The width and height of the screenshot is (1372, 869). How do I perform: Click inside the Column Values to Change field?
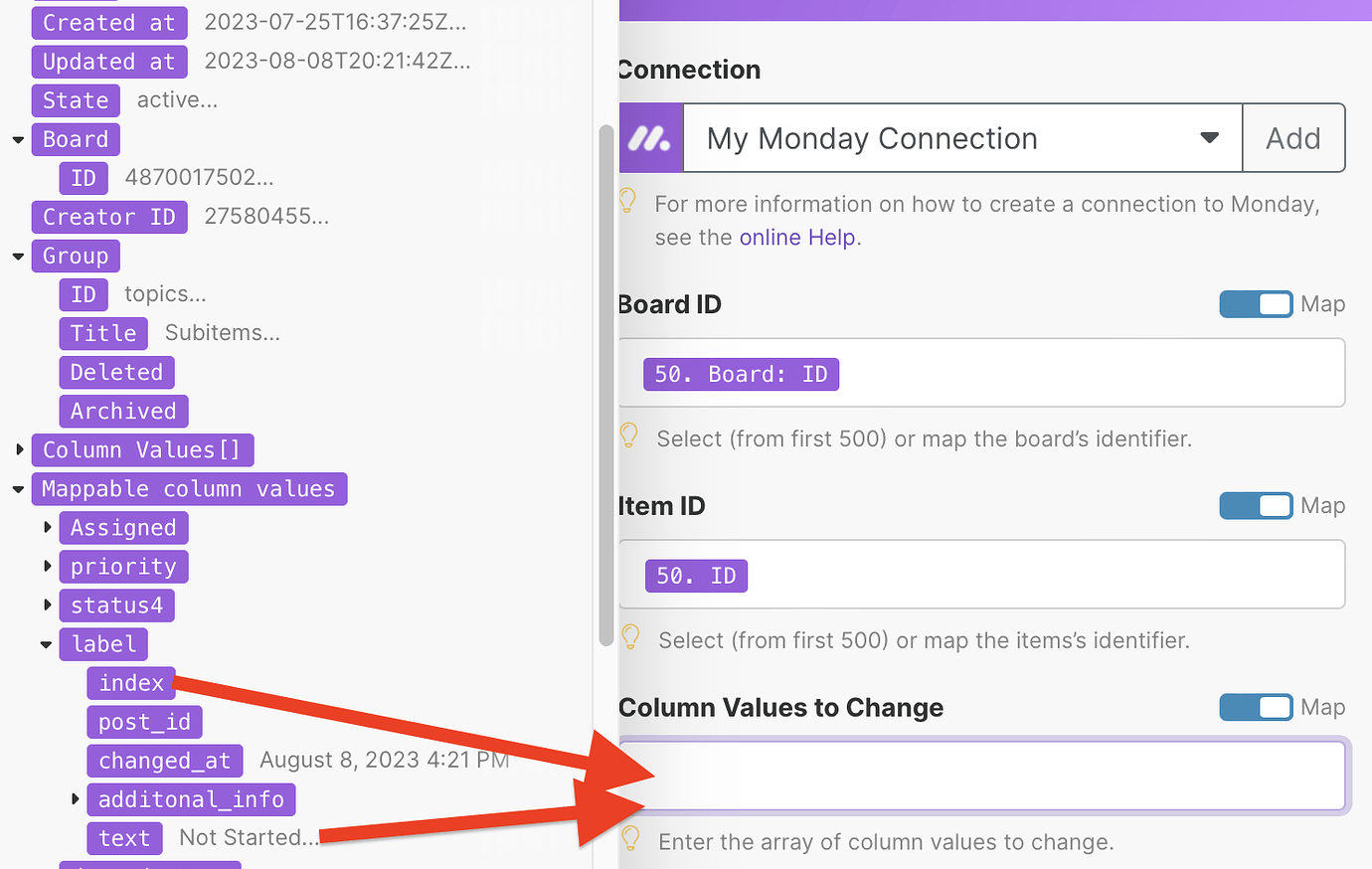click(x=984, y=776)
